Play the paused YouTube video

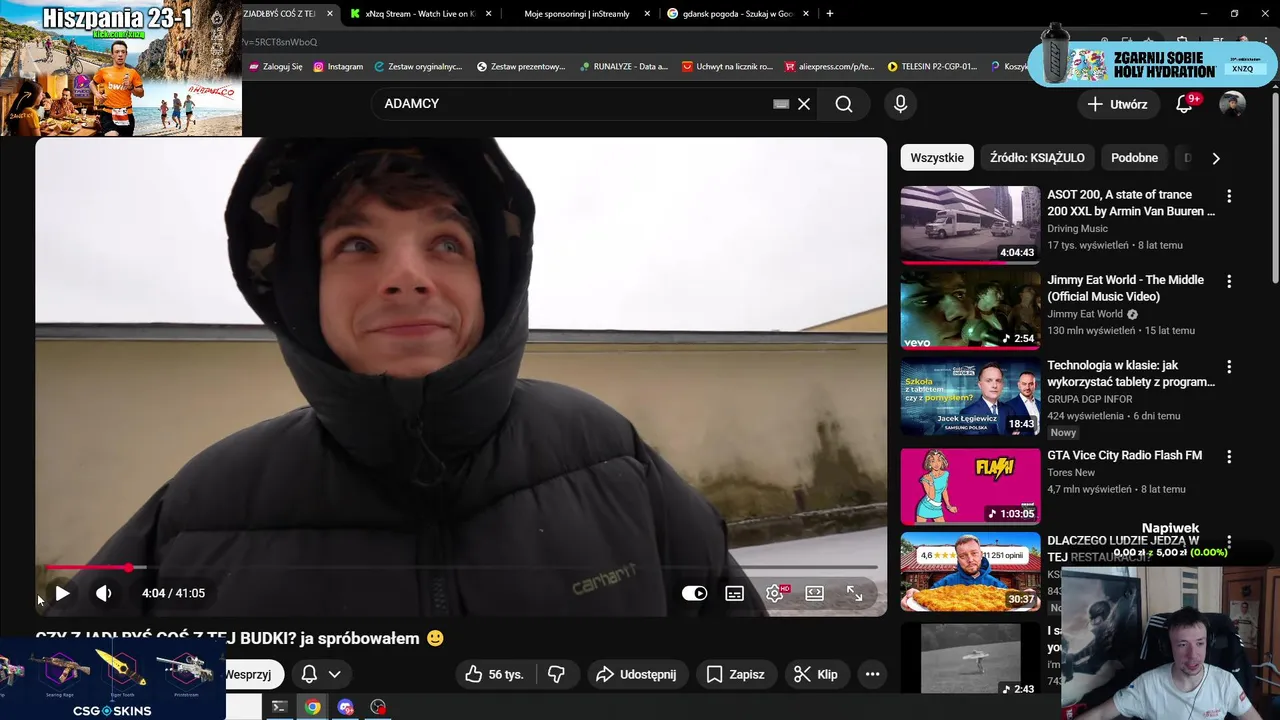click(62, 593)
